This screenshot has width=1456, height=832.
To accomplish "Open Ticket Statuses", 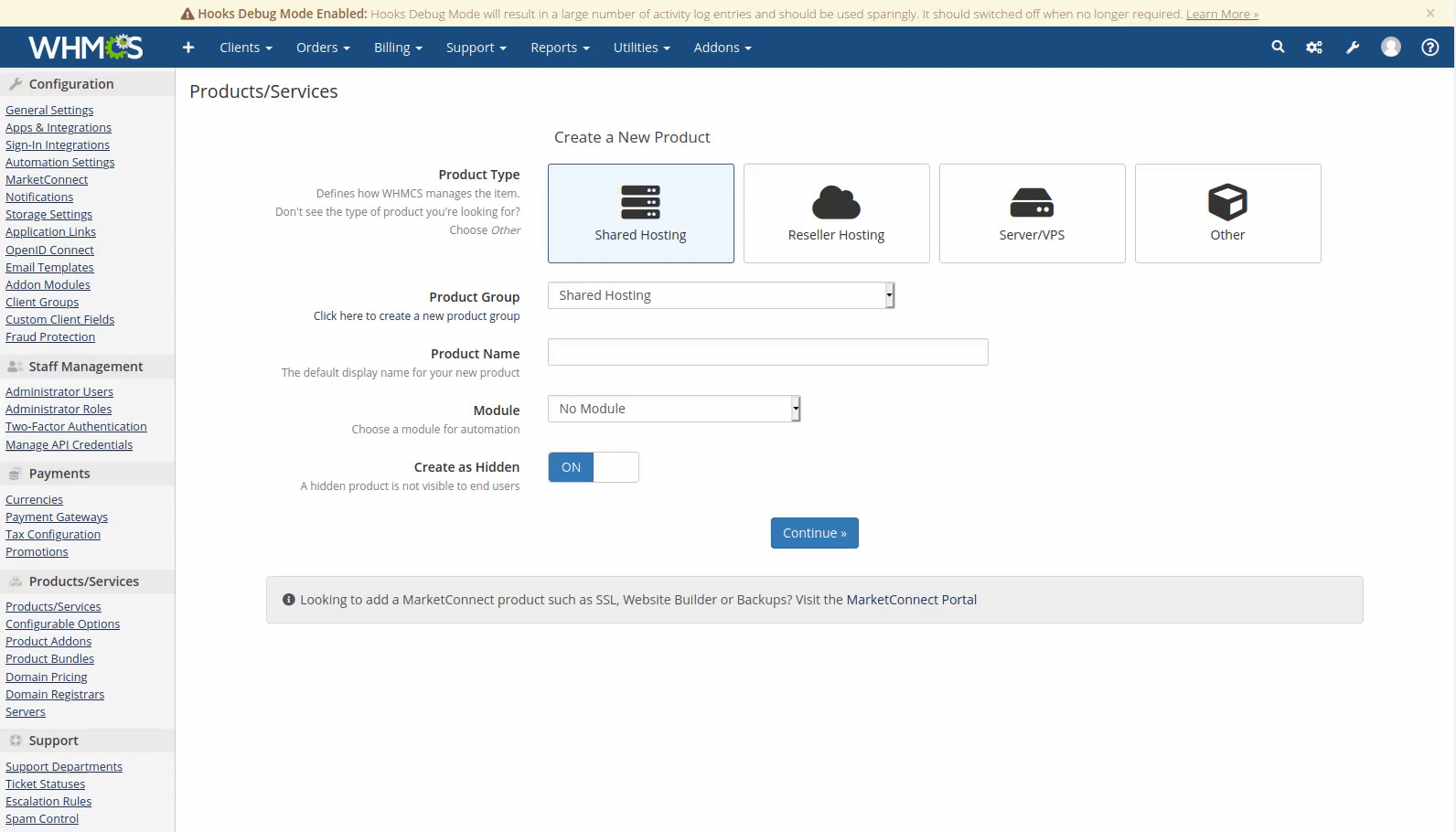I will click(x=46, y=784).
